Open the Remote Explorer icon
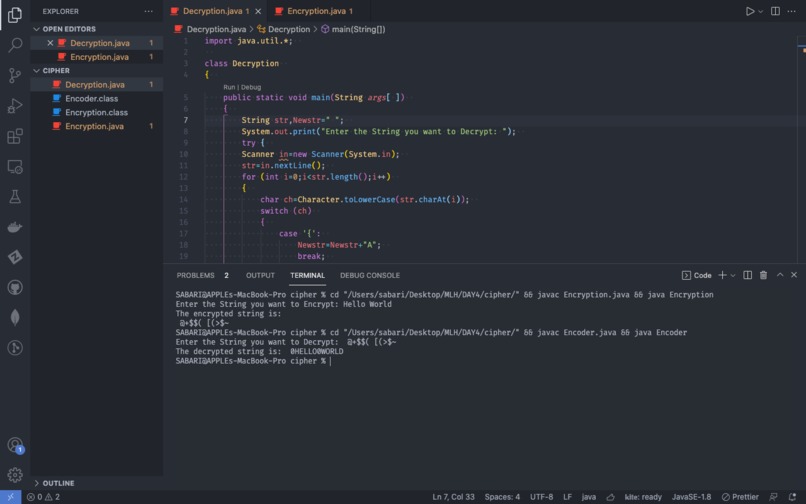 click(x=15, y=167)
